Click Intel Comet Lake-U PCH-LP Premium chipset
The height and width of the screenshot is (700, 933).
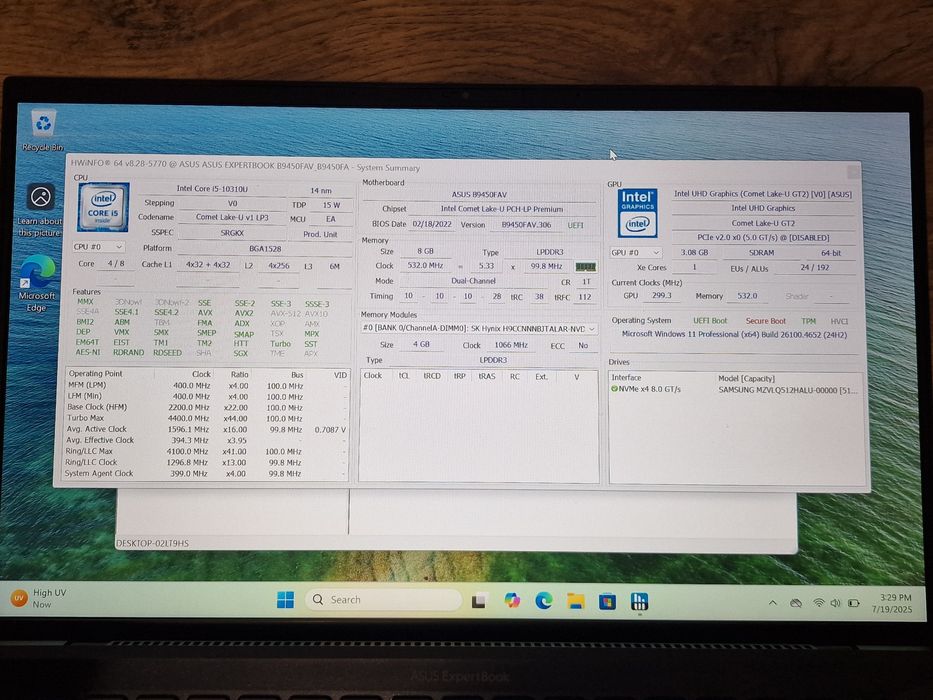click(x=501, y=209)
